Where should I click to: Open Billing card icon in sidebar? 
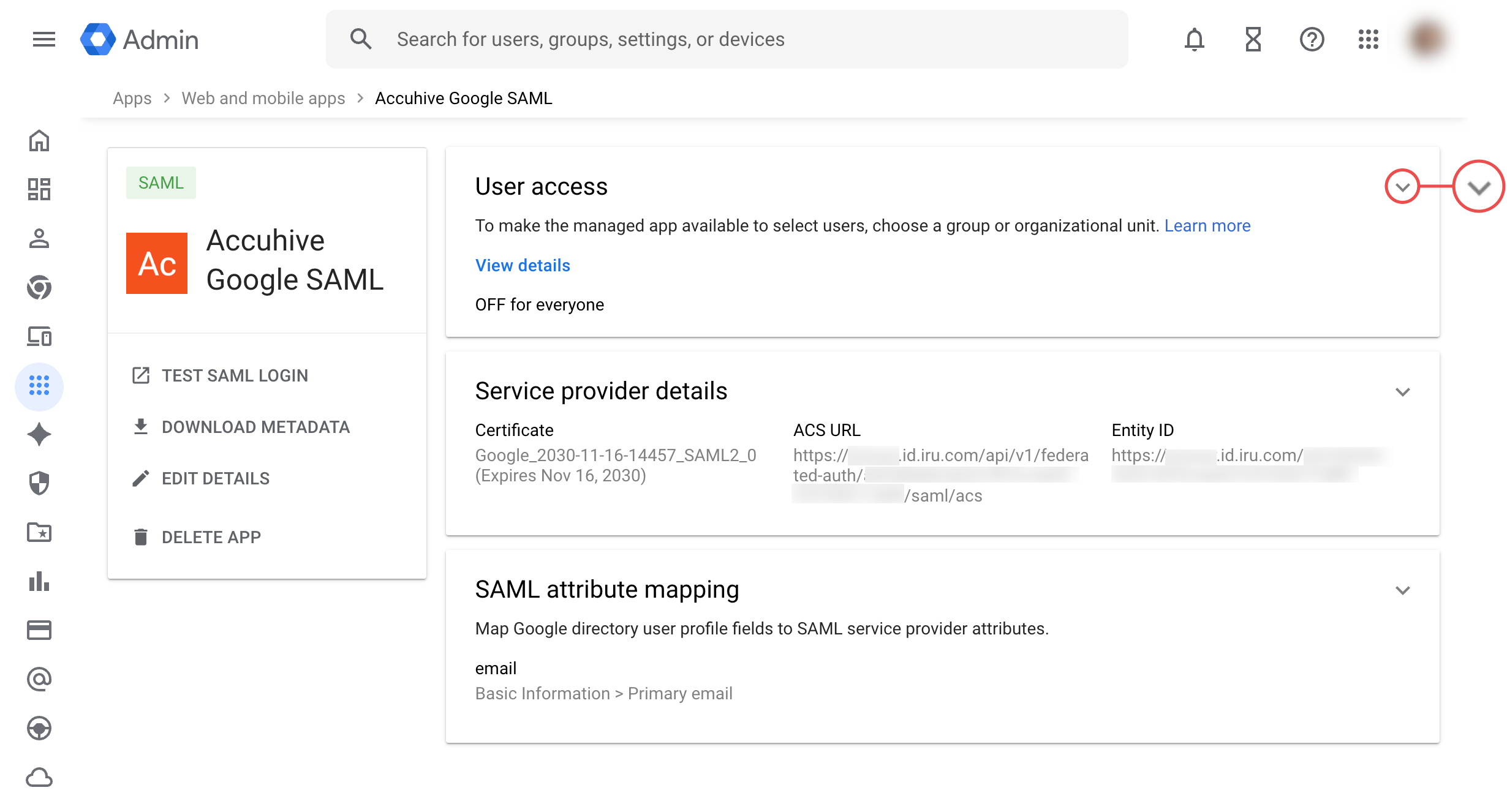[x=39, y=630]
